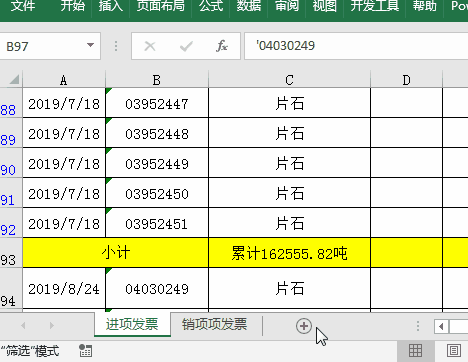This screenshot has width=468, height=362.
Task: Switch to the 进项发票 sheet tab
Action: pos(132,324)
